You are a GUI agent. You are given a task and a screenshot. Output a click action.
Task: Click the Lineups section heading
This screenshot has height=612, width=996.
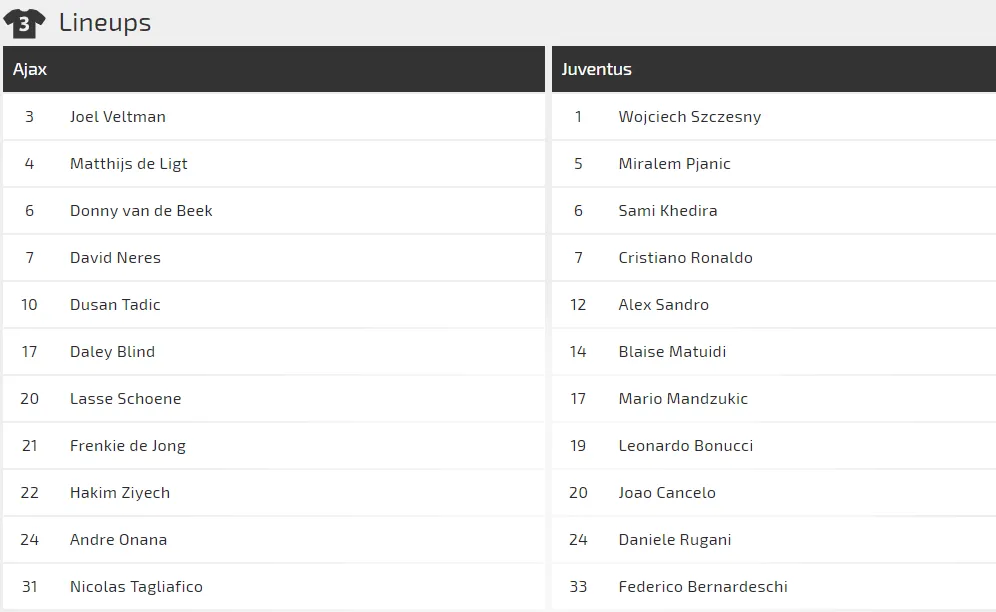click(105, 22)
